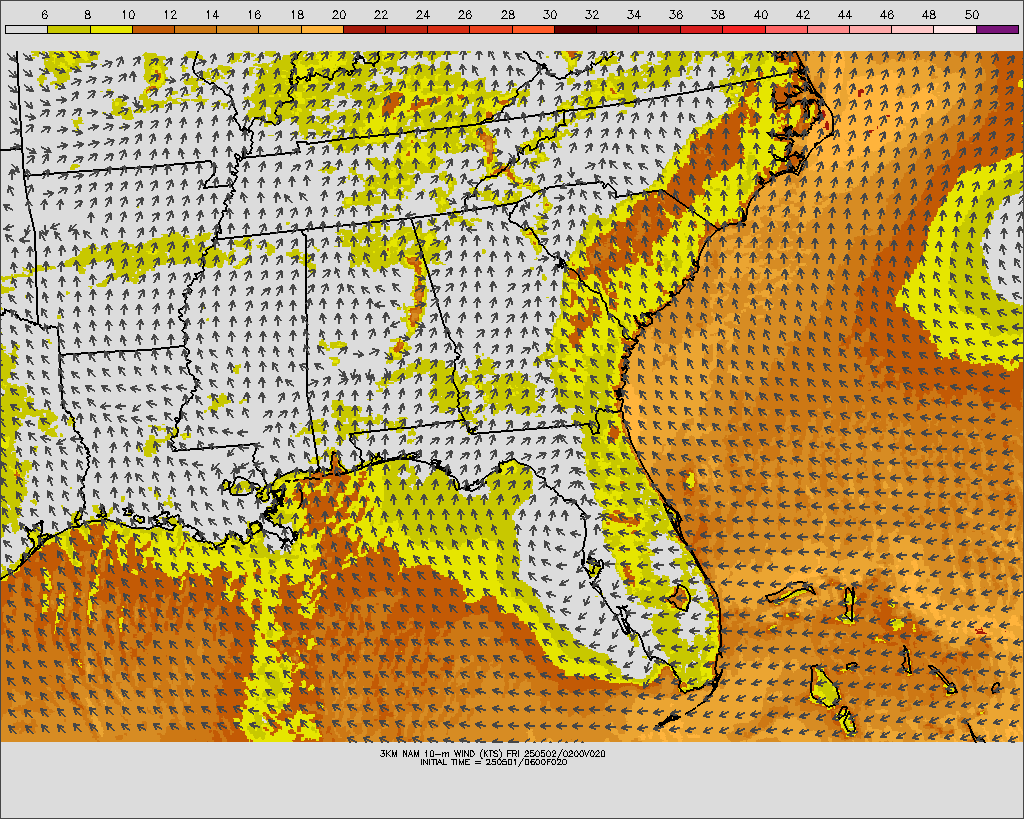Select the pink swatch between 44 and 46
Screen dimensions: 1024x819
871,29
